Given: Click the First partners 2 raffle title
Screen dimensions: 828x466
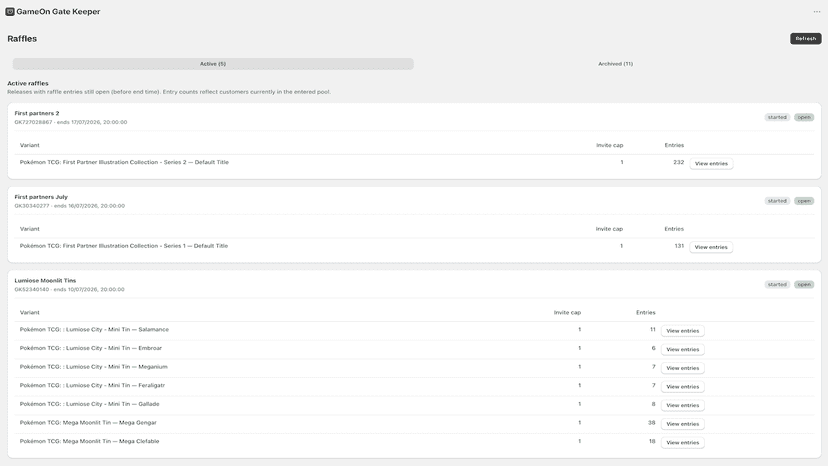Looking at the screenshot, I should 37,113.
